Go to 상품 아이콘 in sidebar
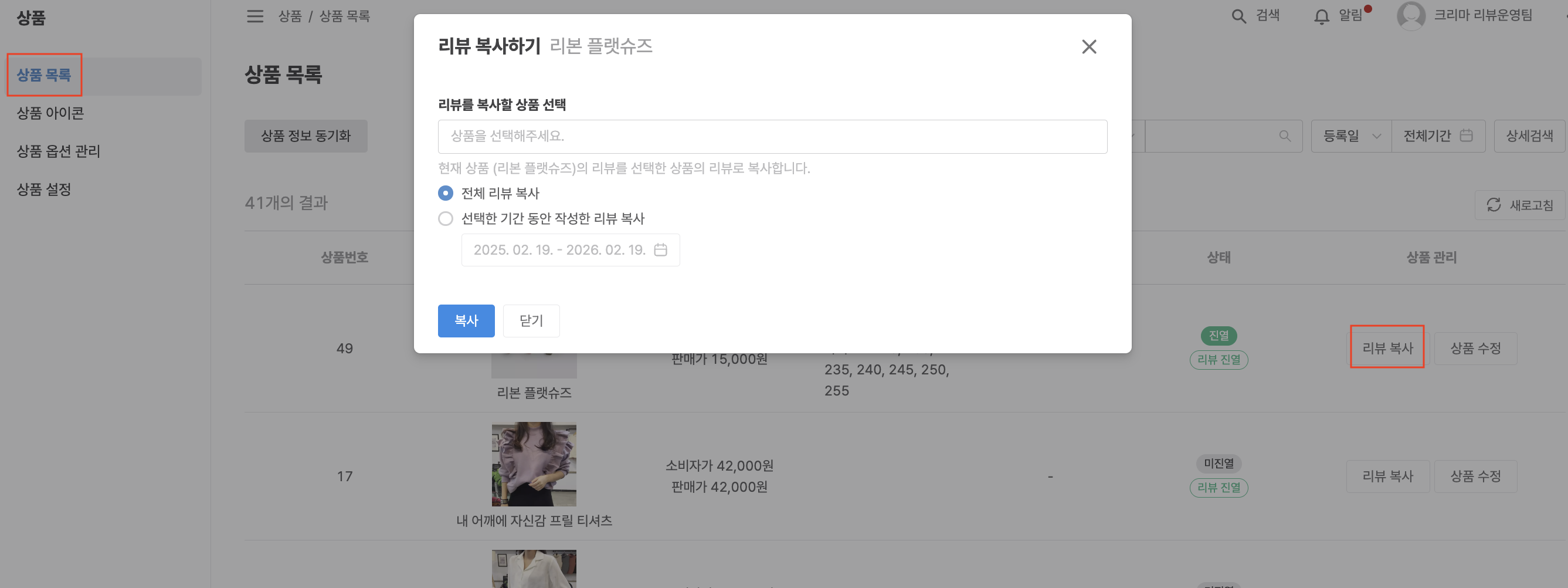 50,113
